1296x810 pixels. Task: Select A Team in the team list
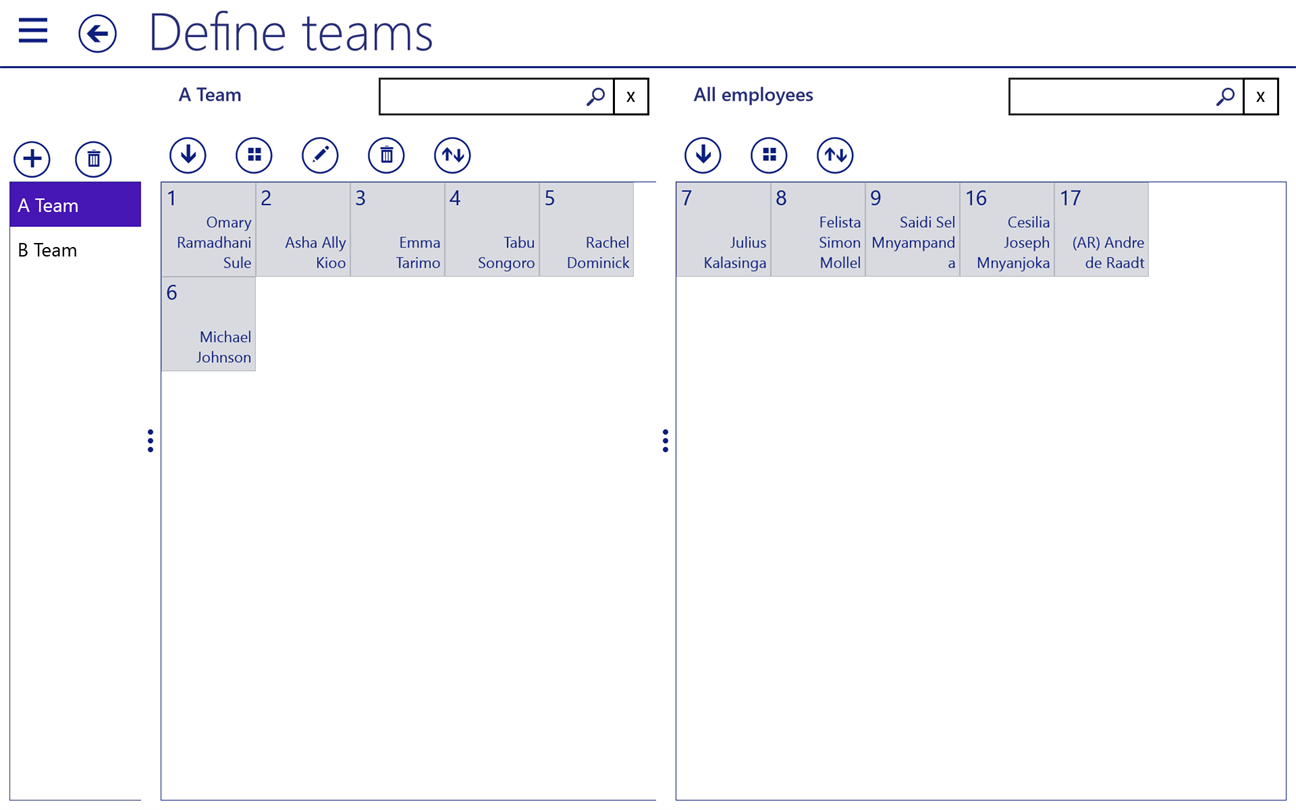pyautogui.click(x=75, y=205)
